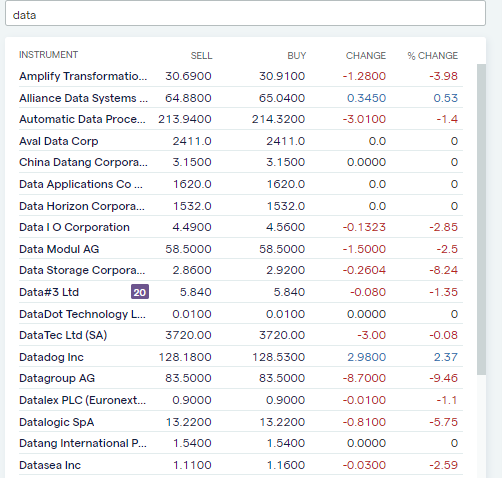Viewport: 502px width, 478px height.
Task: Click change value 0.3450
Action: pos(366,98)
